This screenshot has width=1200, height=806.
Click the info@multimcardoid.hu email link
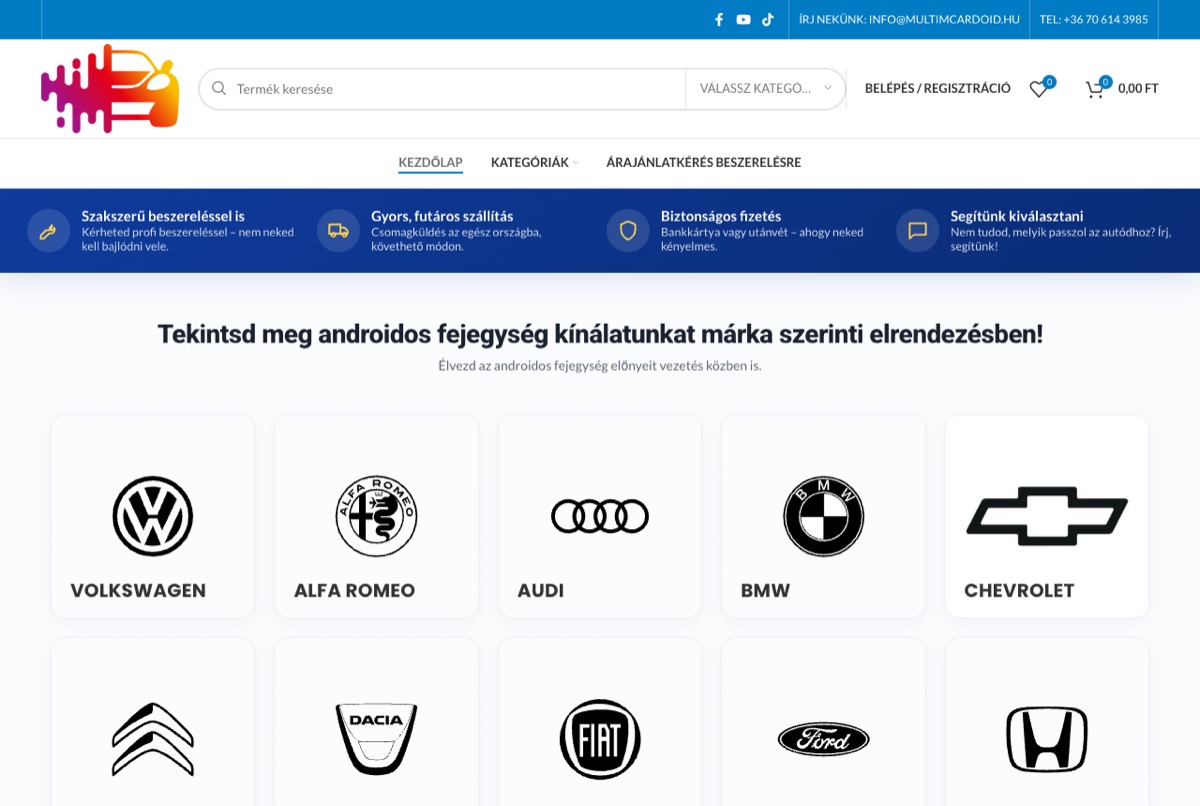tap(909, 19)
